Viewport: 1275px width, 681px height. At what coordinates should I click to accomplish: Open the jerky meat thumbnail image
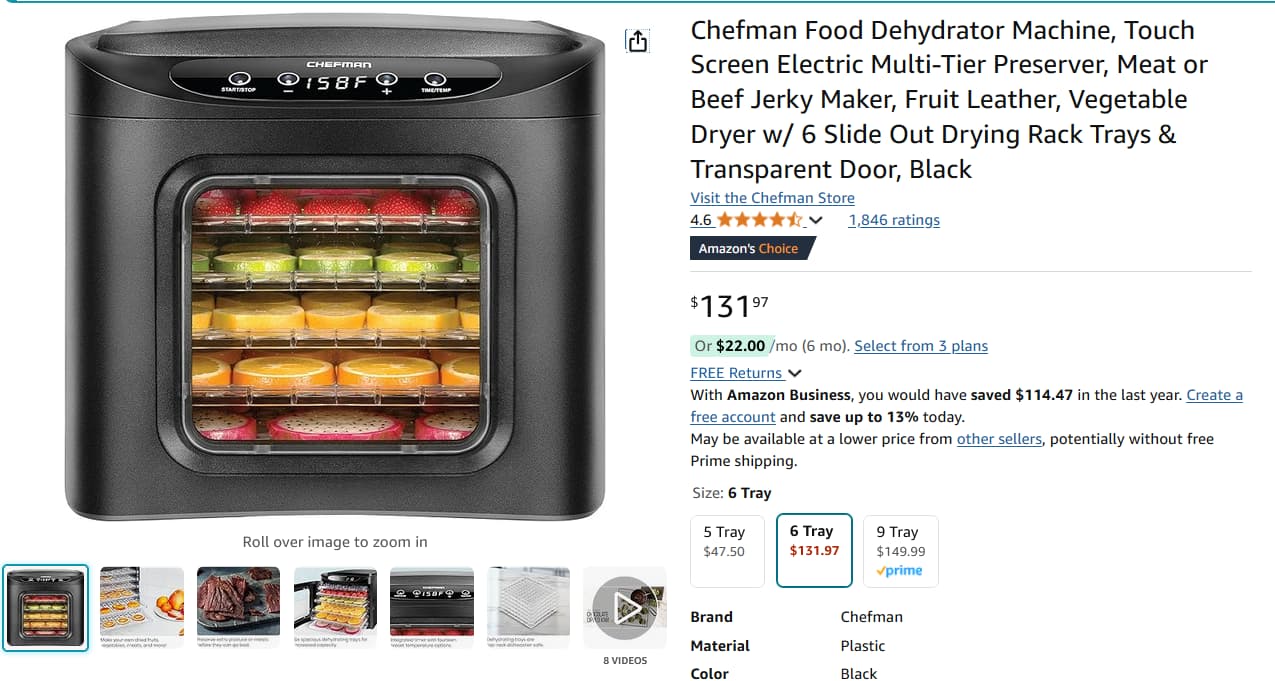[x=238, y=608]
